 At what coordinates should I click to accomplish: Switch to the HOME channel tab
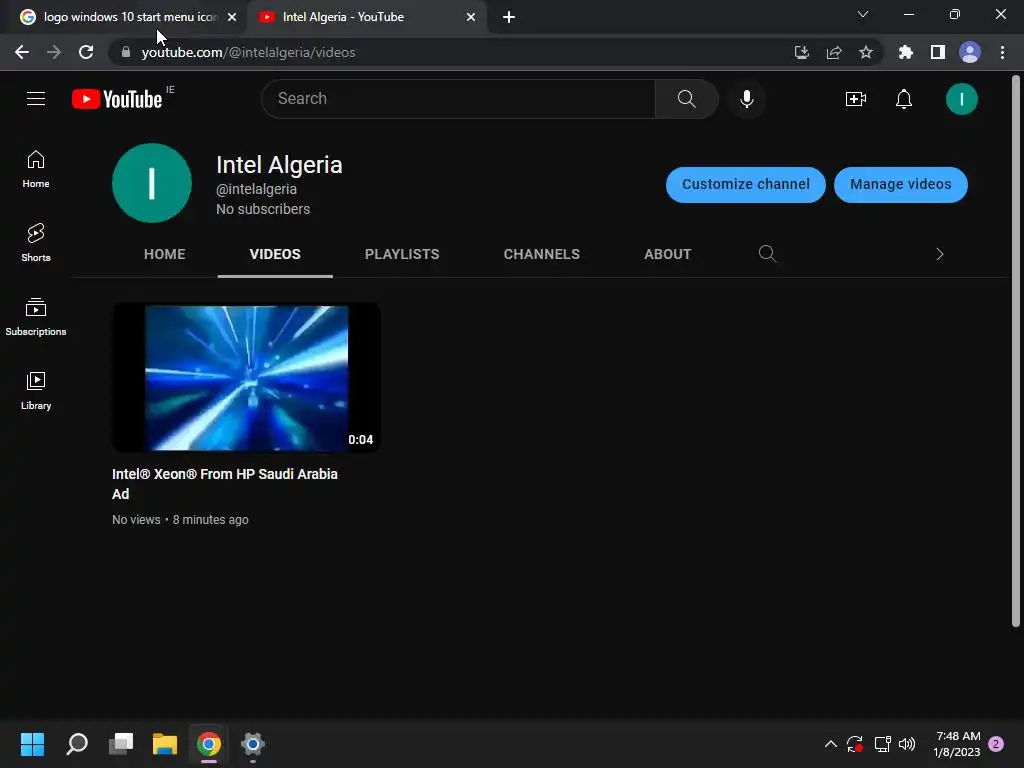click(x=165, y=254)
